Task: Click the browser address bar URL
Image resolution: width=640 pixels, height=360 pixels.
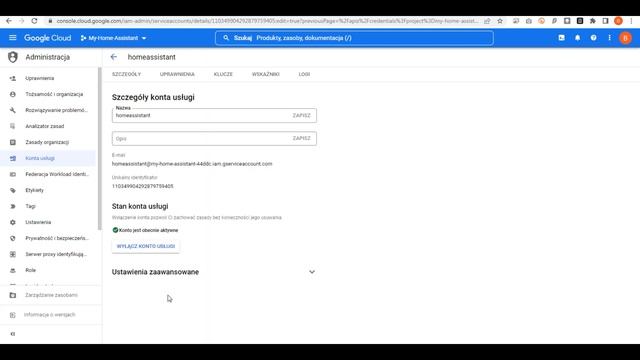Action: coord(267,21)
